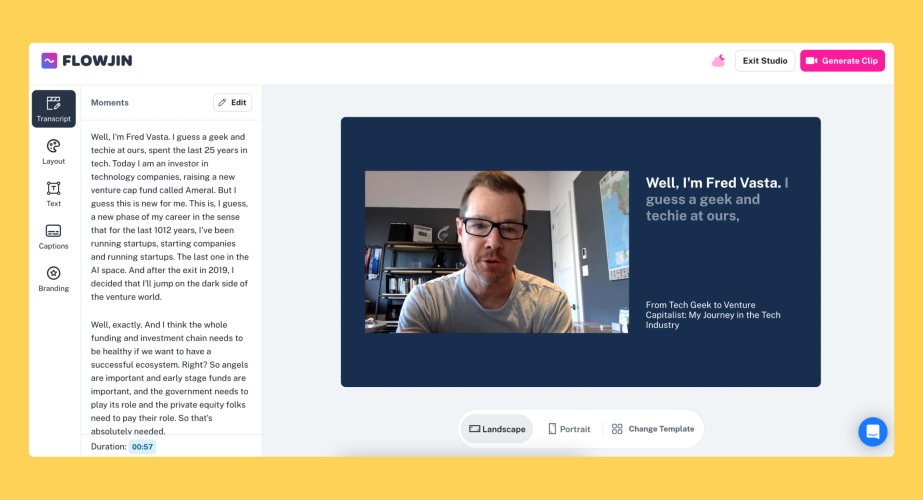Click the pink cloud icon in header
This screenshot has height=500, width=923.
(718, 61)
